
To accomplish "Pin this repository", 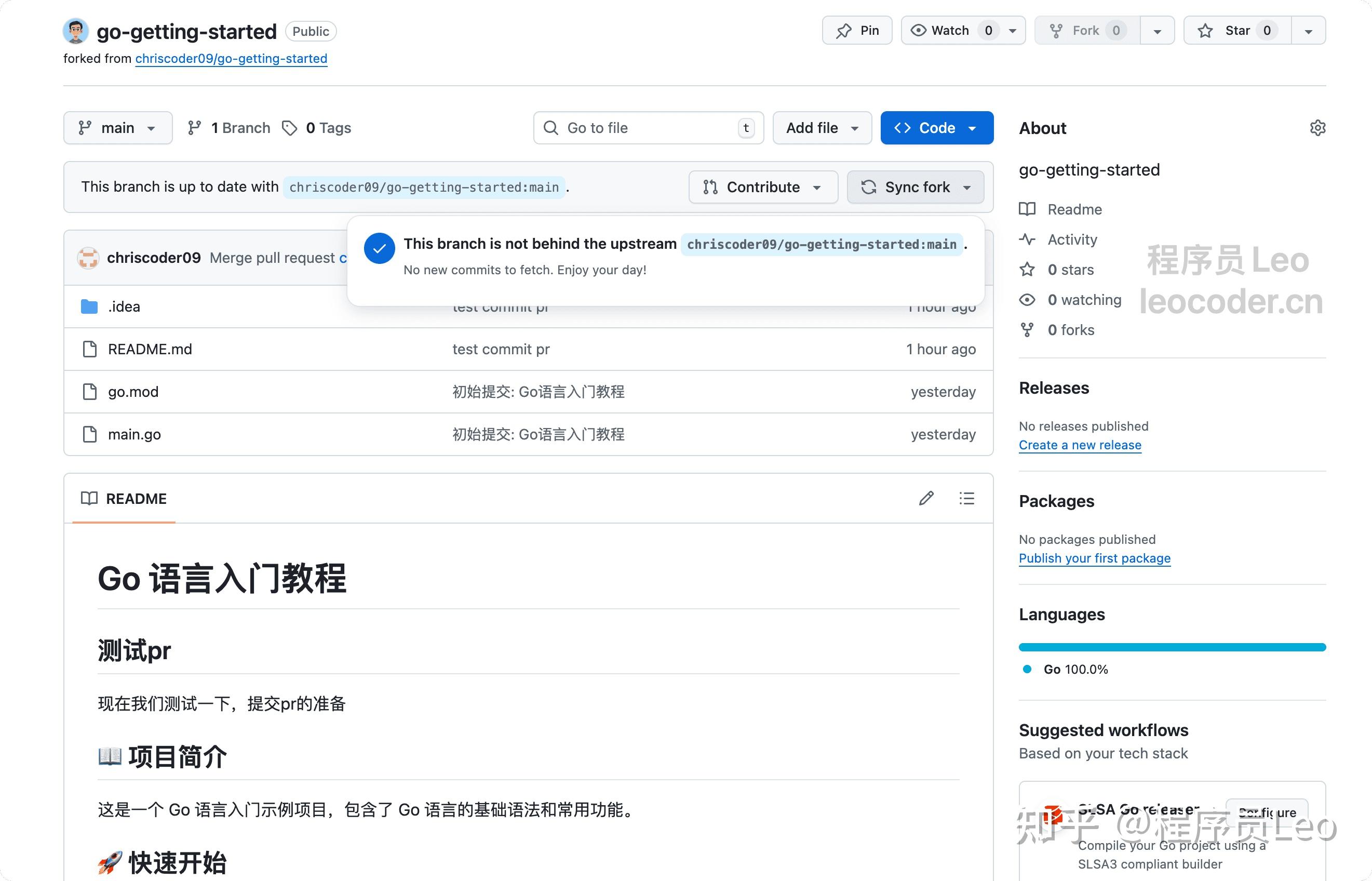I will (857, 30).
